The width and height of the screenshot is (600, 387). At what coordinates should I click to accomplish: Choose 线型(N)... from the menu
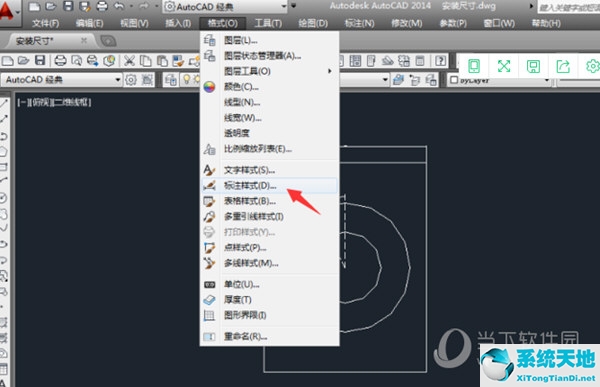[x=269, y=102]
